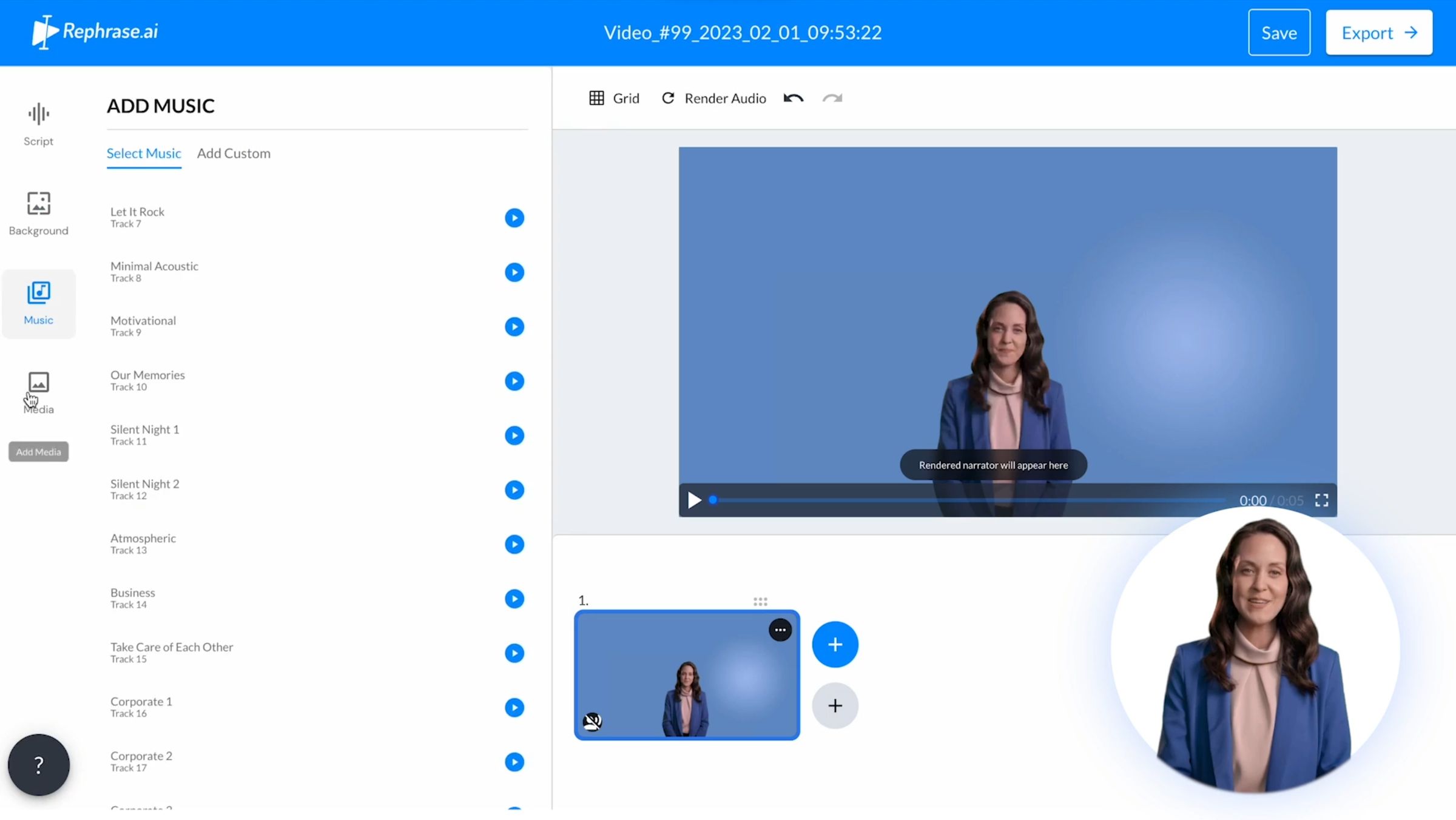Image resolution: width=1456 pixels, height=820 pixels.
Task: Open the Media panel
Action: click(x=38, y=391)
